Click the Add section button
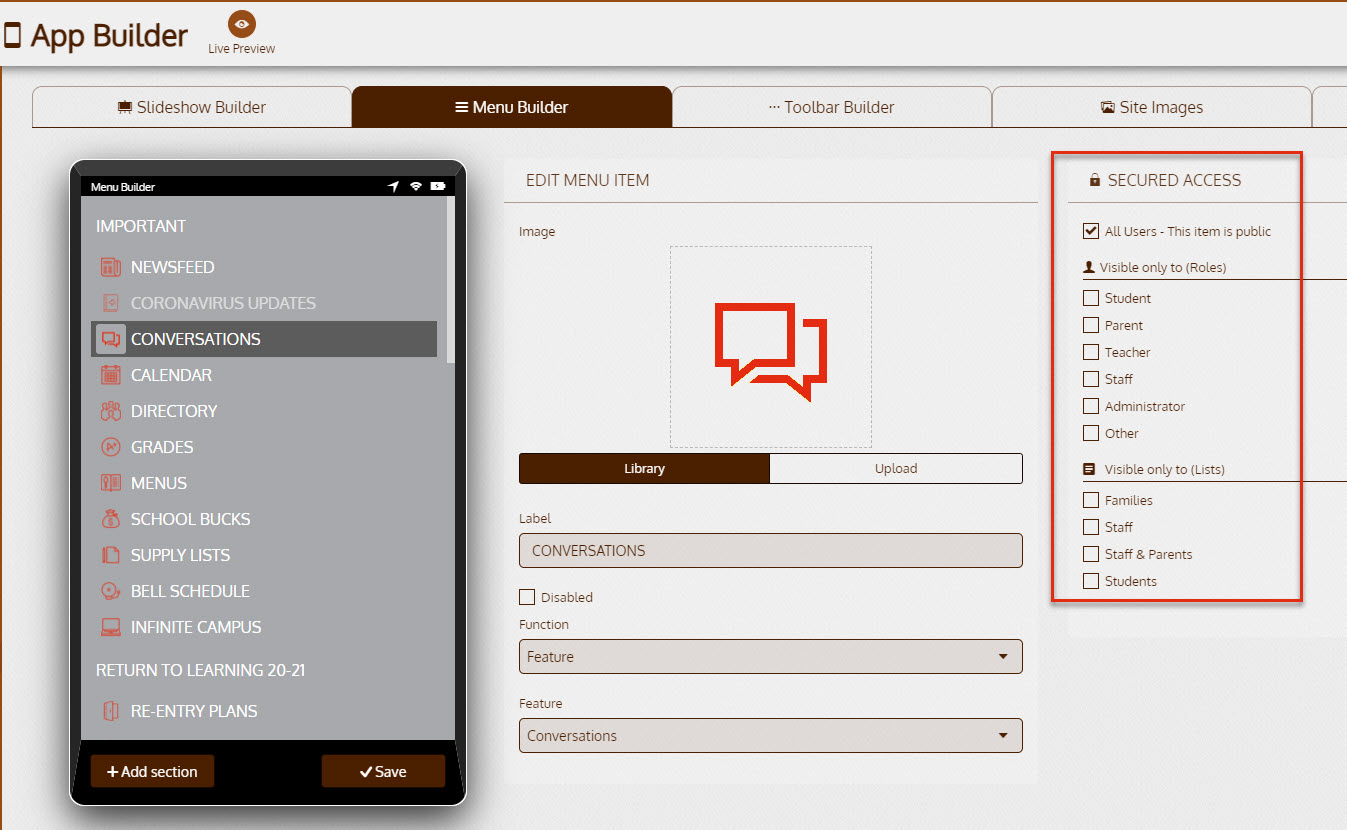Screen dimensions: 1347x830 [x=152, y=771]
